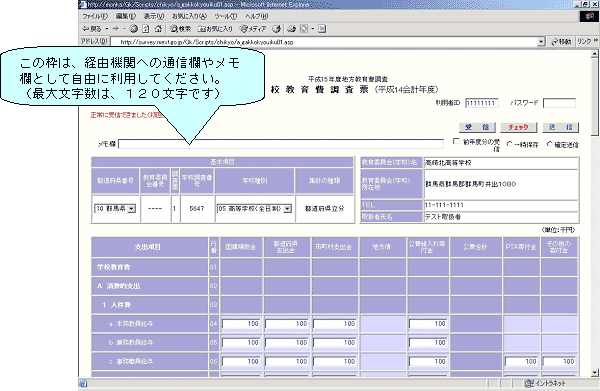Click row 04 国庫補助金 input field
Screen dimensions: 600x391
click(x=241, y=324)
